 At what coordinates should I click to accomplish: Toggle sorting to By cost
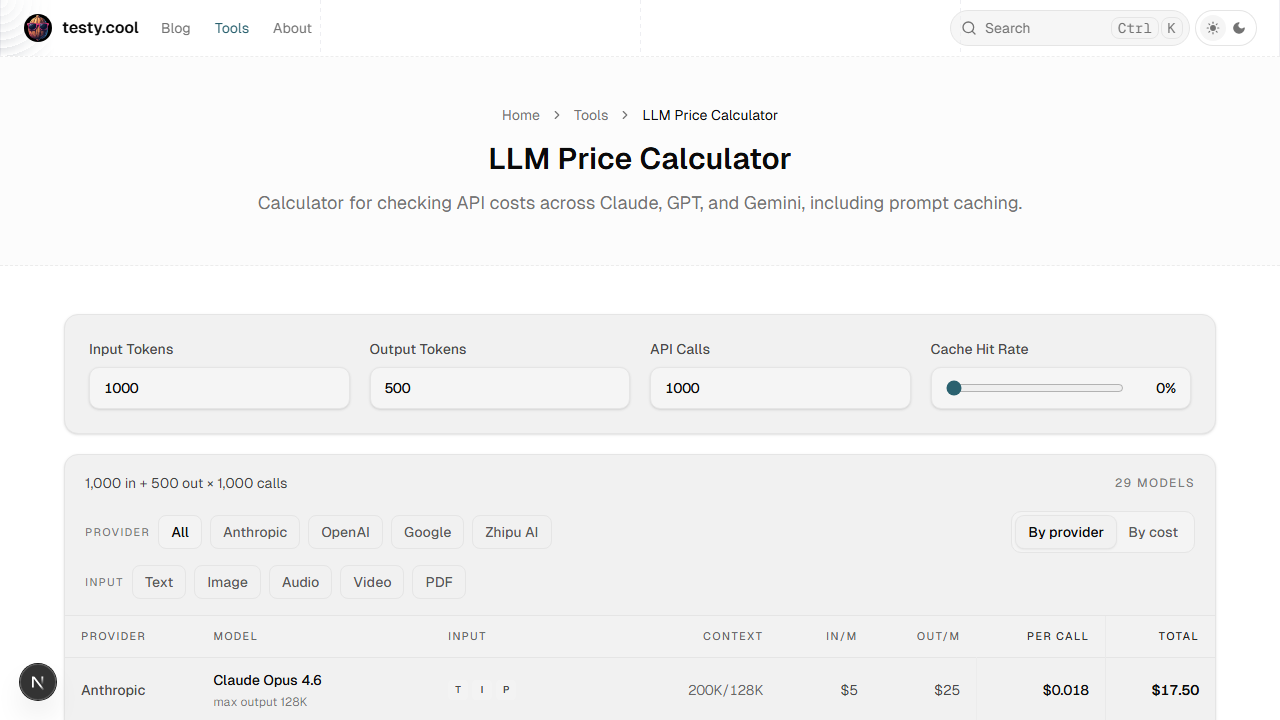(1152, 532)
